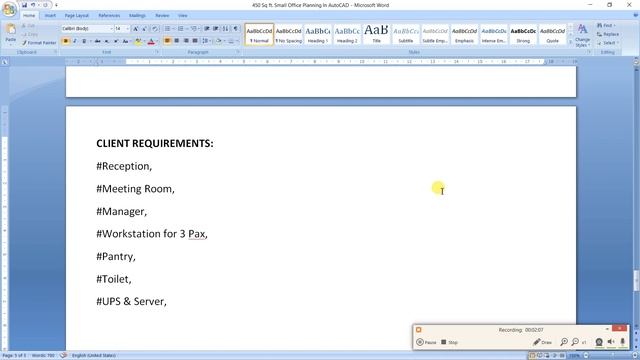This screenshot has width=640, height=360.
Task: Pause the screen recording
Action: [426, 342]
